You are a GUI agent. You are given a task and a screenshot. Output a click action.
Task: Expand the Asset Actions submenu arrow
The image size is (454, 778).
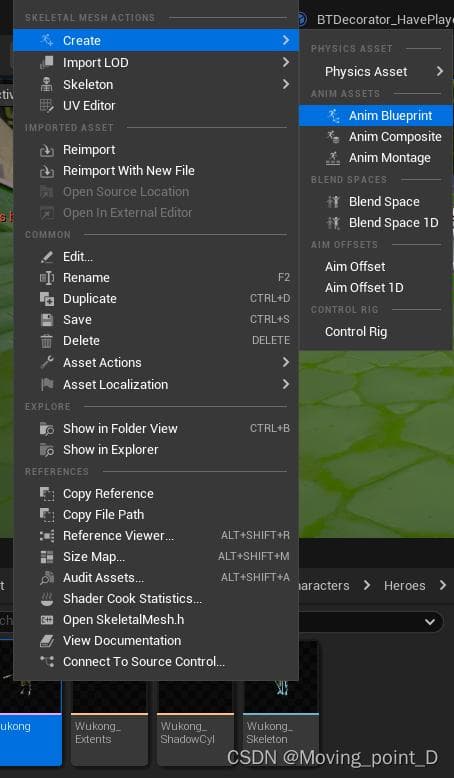(x=286, y=362)
